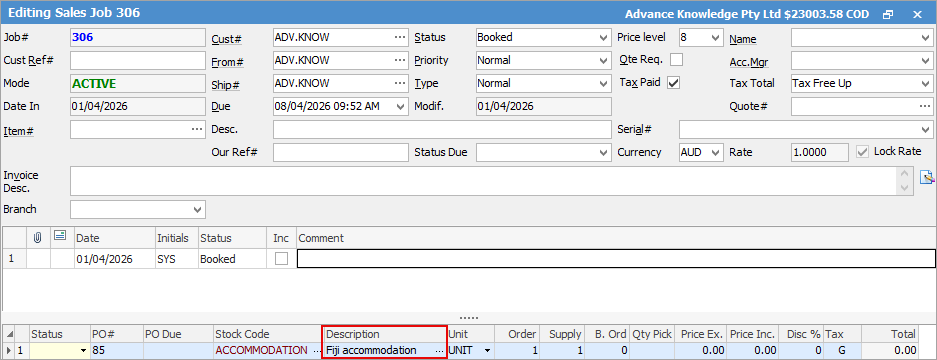Image resolution: width=937 pixels, height=360 pixels.
Task: Toggle the Lock Rate checkbox
Action: tap(862, 152)
